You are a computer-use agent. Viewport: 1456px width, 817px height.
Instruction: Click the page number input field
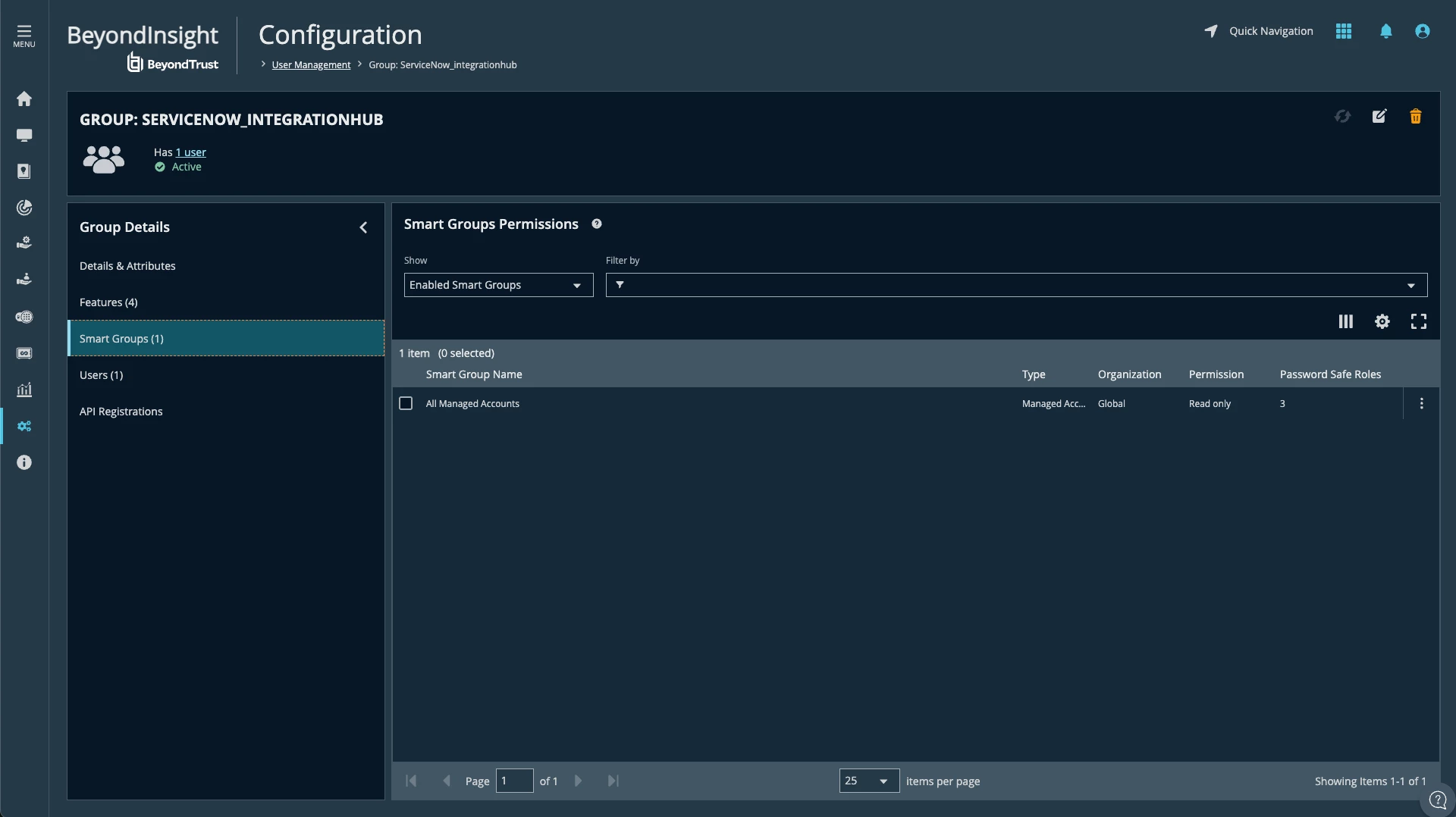(x=514, y=781)
